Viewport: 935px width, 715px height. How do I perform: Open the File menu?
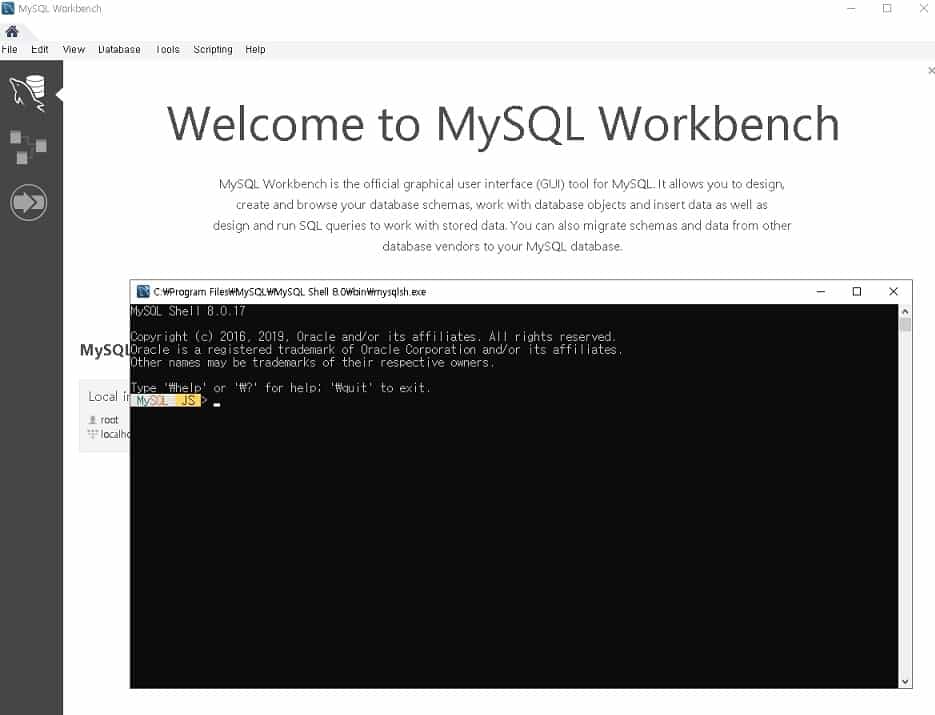pyautogui.click(x=10, y=49)
